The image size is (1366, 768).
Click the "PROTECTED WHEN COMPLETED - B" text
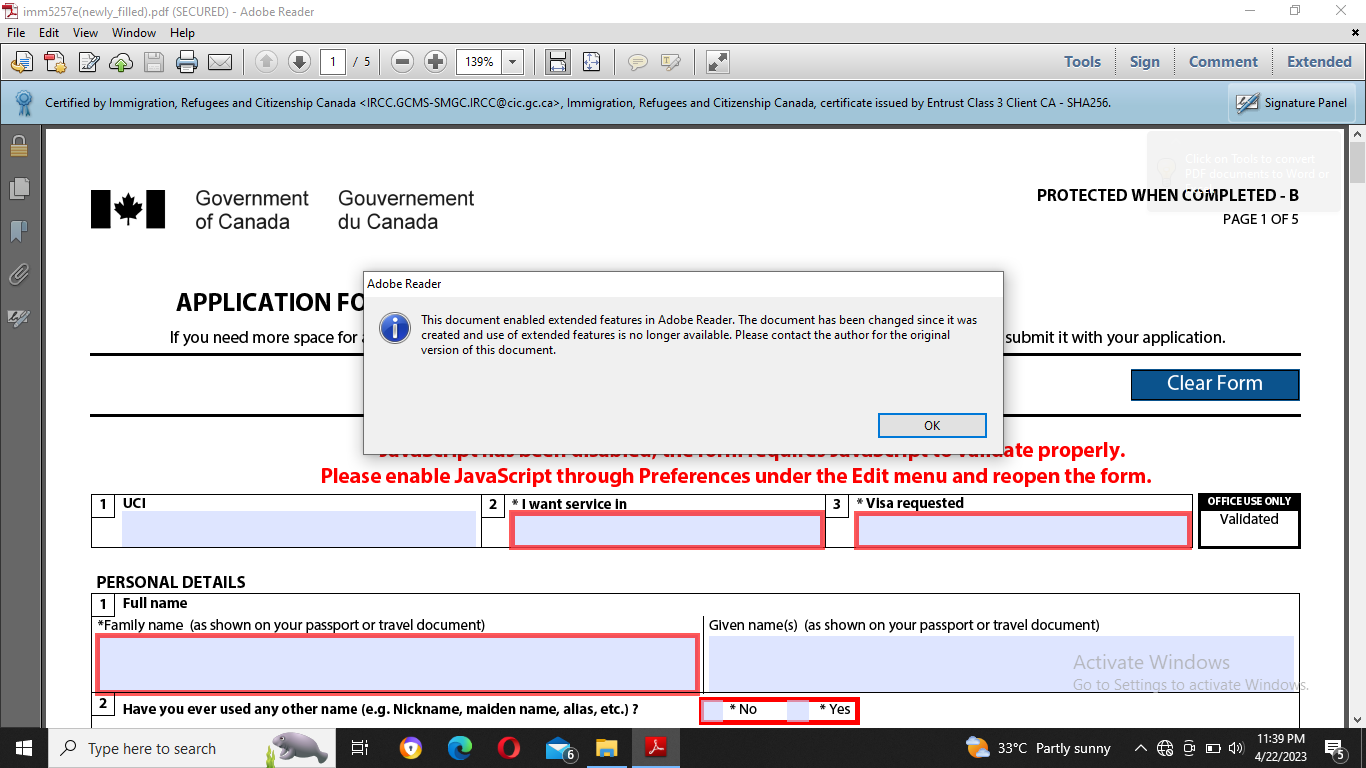point(1168,195)
